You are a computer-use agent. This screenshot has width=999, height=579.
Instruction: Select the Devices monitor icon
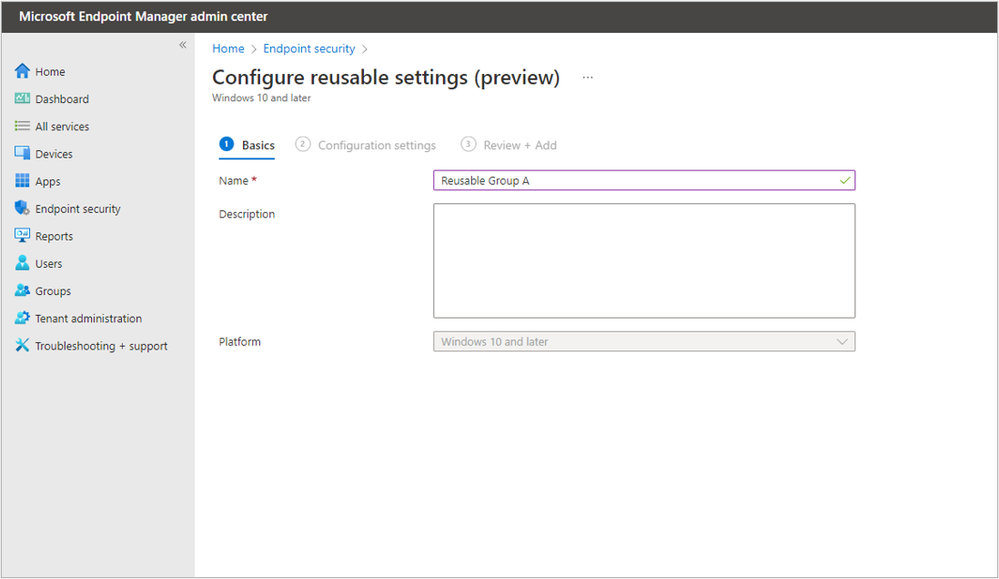pos(22,153)
